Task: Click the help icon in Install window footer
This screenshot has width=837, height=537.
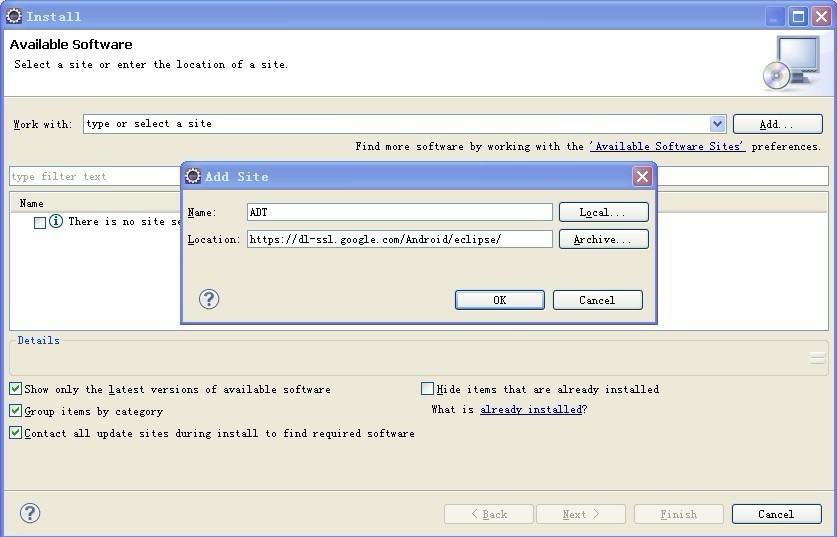Action: [x=30, y=513]
